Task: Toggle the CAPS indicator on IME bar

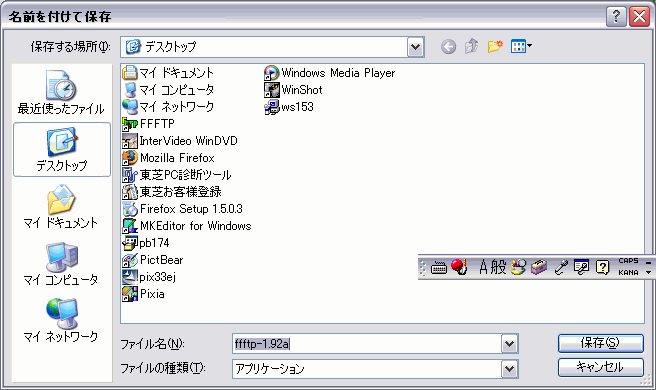Action: tap(628, 261)
